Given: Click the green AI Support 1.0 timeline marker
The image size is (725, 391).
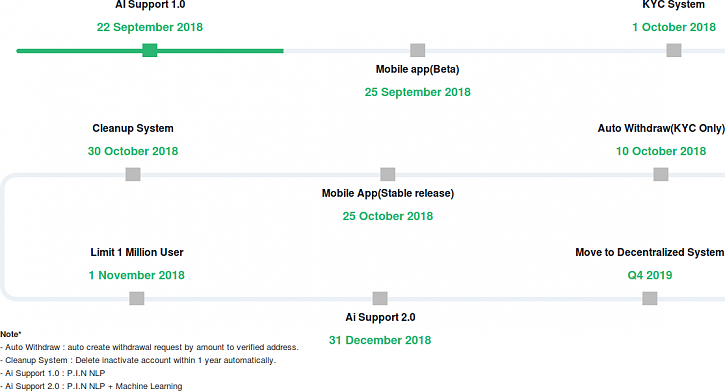Looking at the screenshot, I should click(150, 50).
